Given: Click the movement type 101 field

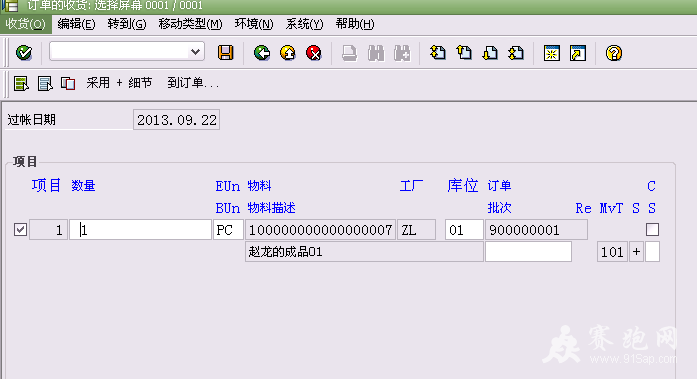Looking at the screenshot, I should pos(612,252).
